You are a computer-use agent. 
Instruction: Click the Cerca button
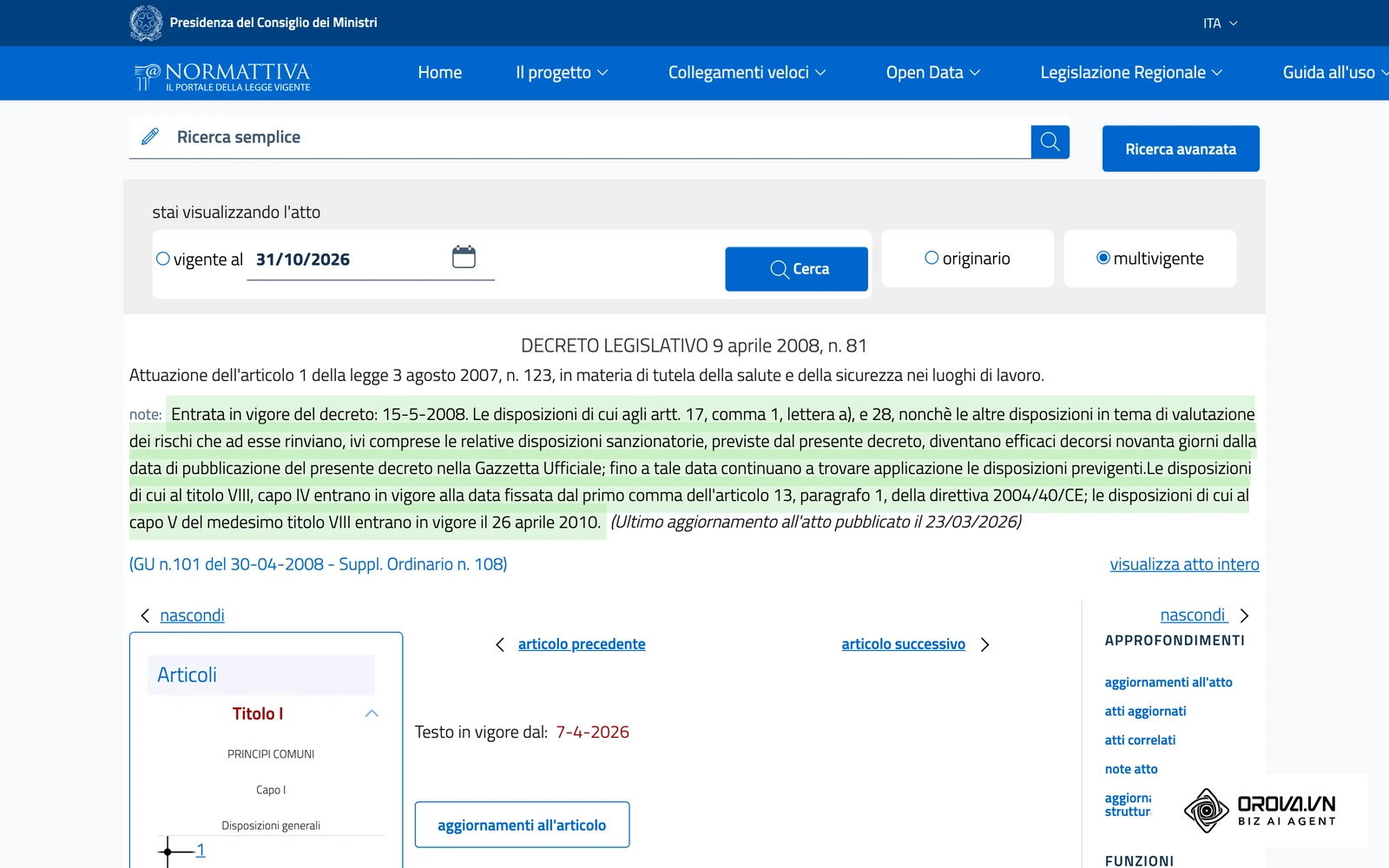point(796,269)
